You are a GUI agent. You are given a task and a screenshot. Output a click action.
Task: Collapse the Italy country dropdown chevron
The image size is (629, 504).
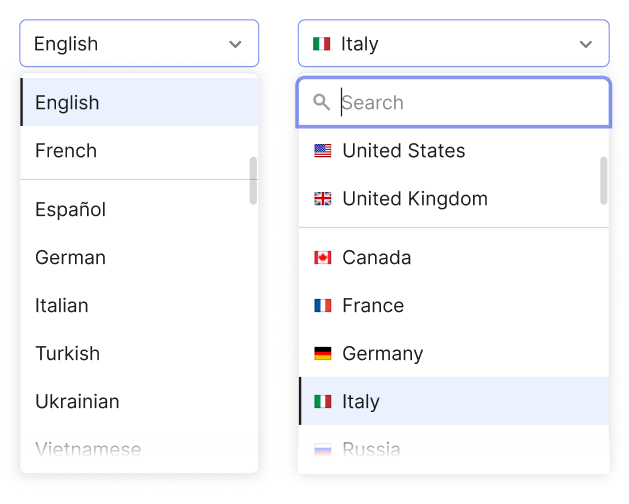pyautogui.click(x=586, y=44)
